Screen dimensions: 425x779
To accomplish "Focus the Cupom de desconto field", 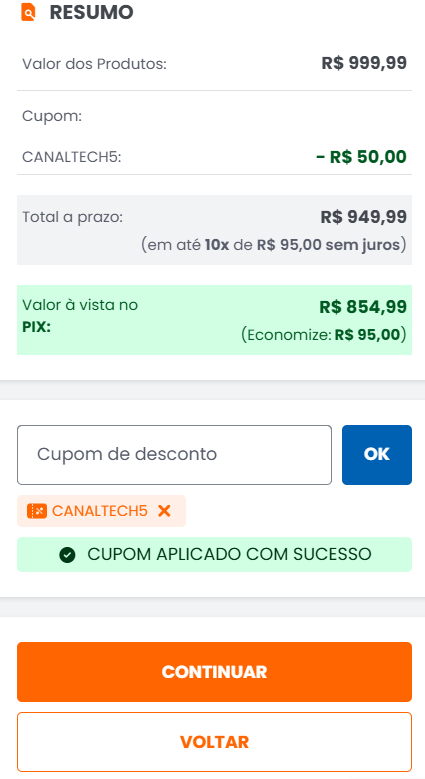I will [x=174, y=455].
